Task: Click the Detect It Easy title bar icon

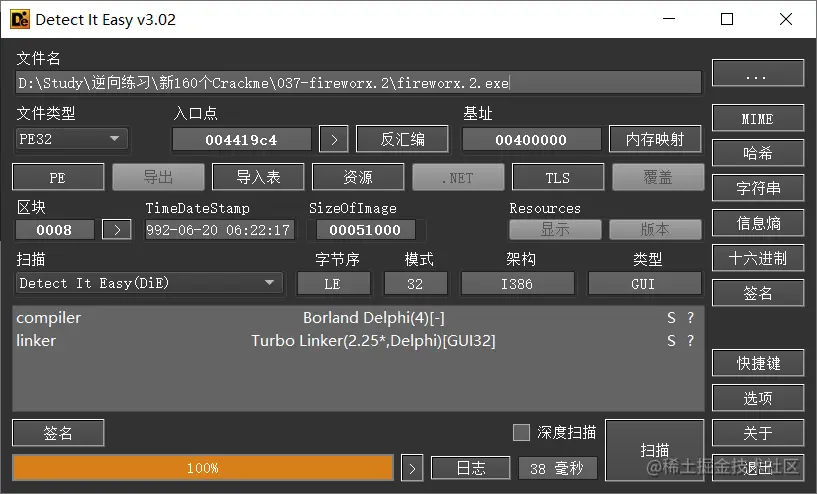Action: (20, 19)
